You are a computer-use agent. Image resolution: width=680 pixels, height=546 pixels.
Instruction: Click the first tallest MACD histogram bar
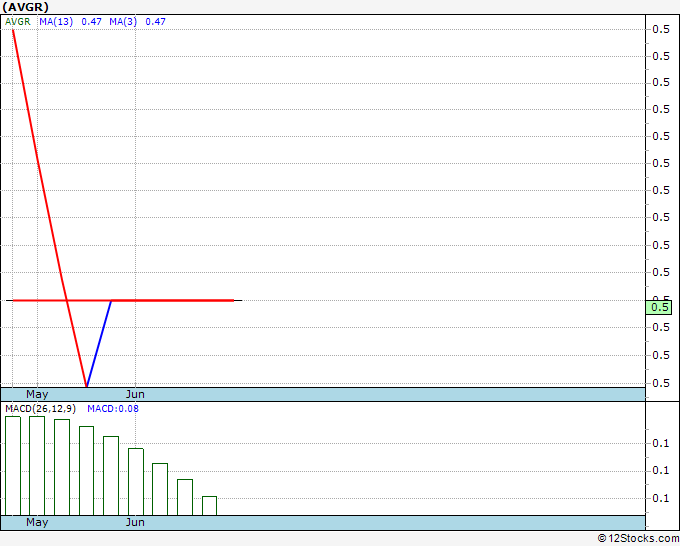13,466
